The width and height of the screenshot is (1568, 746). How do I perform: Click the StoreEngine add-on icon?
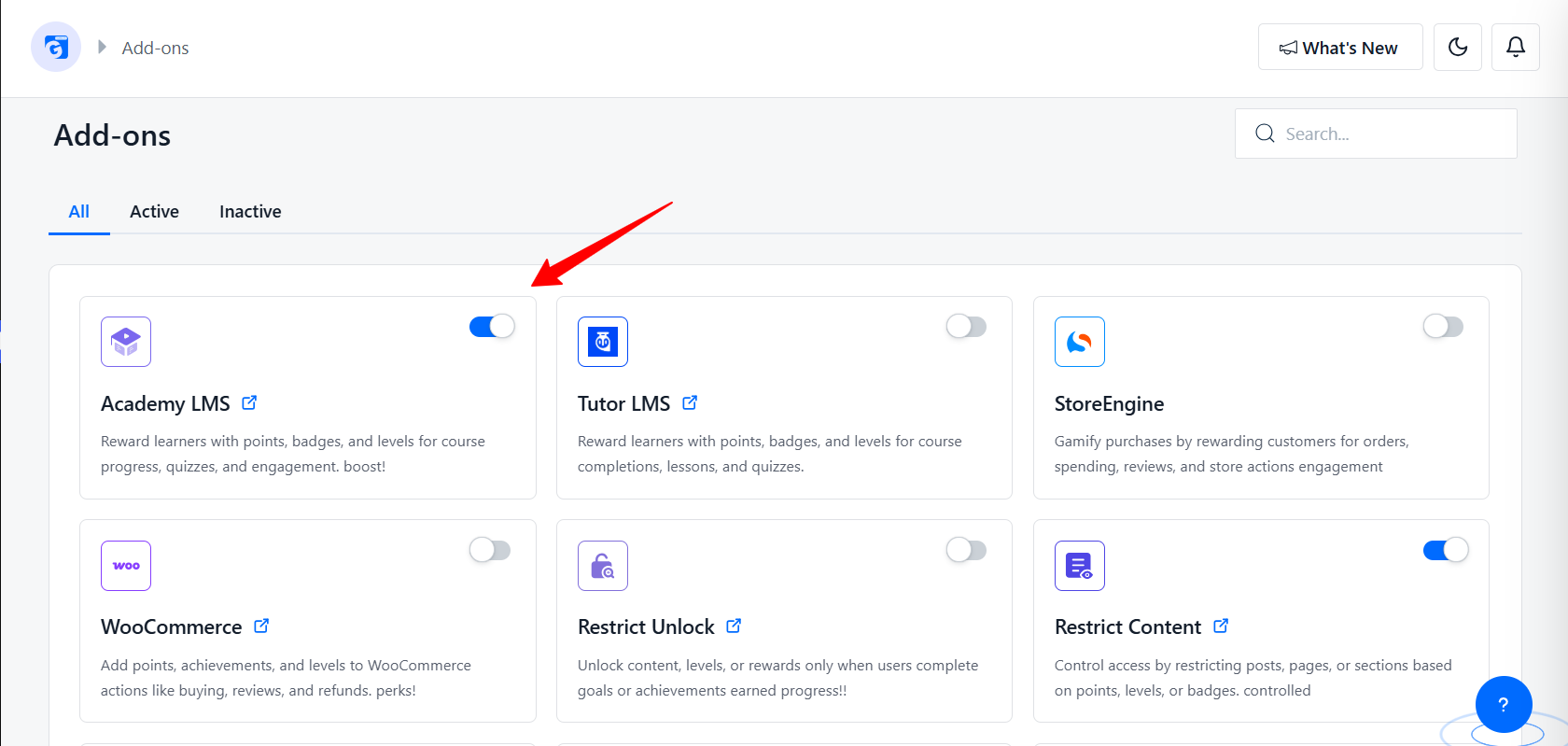tap(1080, 342)
